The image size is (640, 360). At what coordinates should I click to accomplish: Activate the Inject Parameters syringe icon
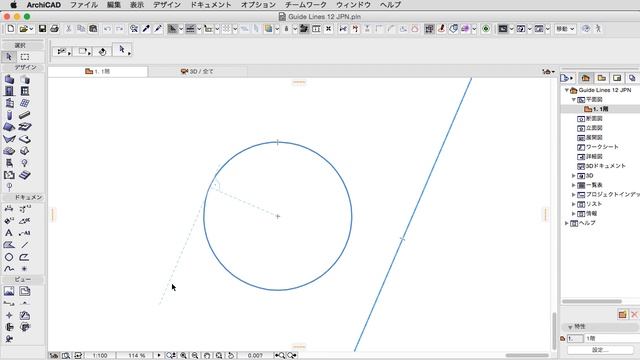point(158,29)
